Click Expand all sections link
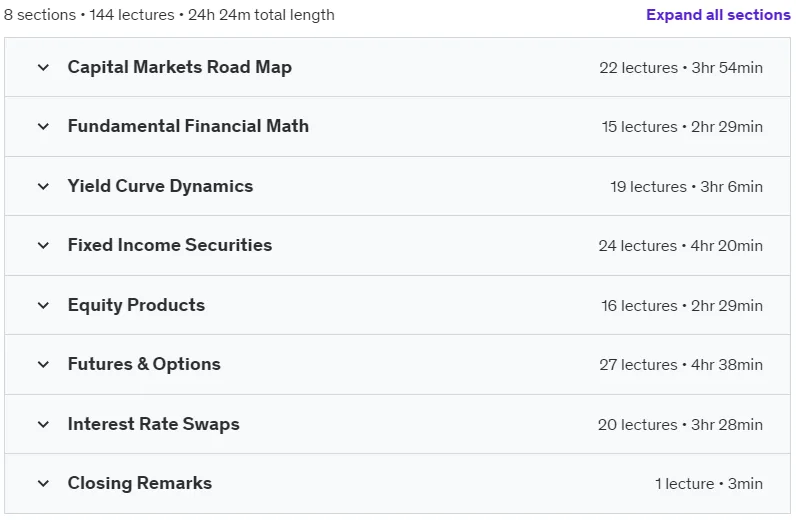Screen dimensions: 796x520 [718, 15]
